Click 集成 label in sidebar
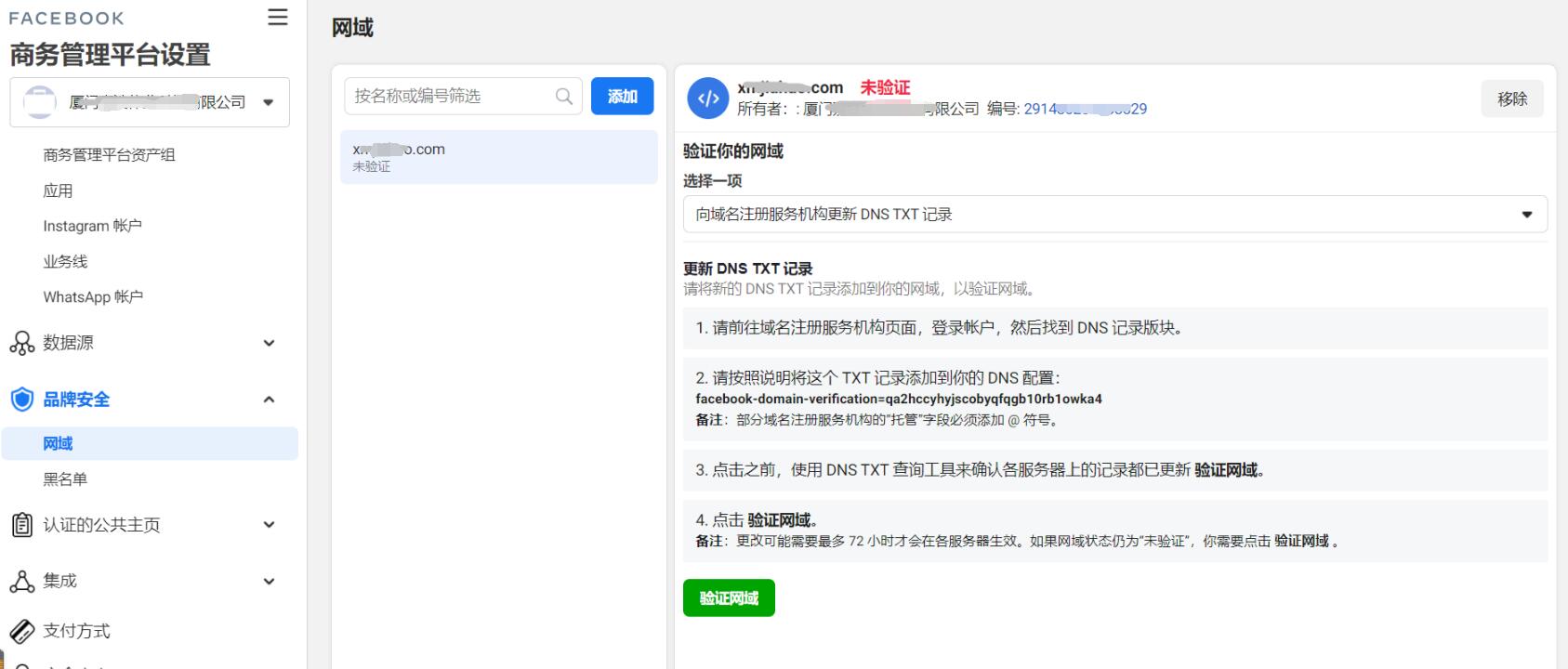Screen dimensions: 1568x669 click(59, 582)
